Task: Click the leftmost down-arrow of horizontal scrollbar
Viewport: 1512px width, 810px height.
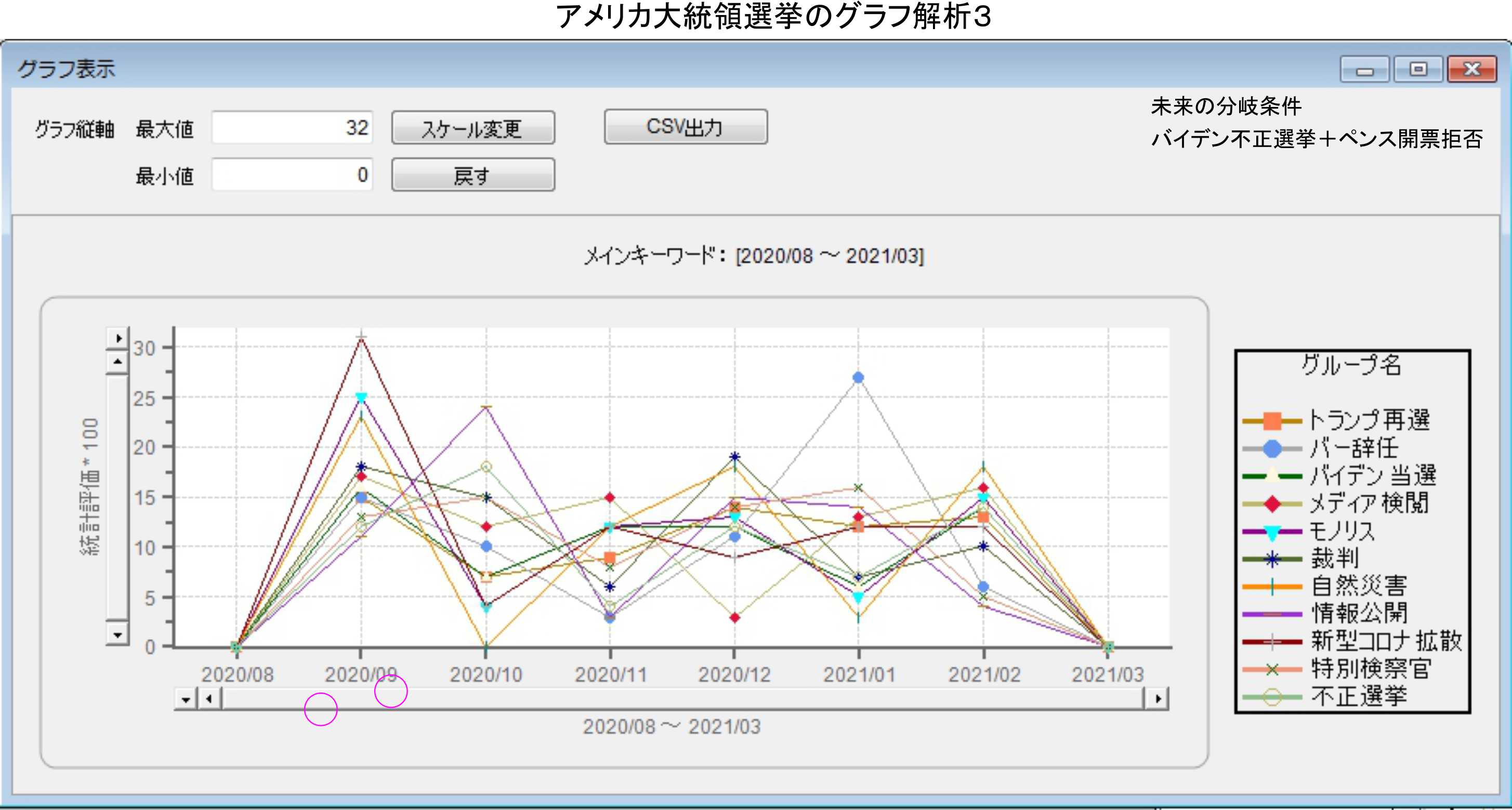Action: (186, 699)
